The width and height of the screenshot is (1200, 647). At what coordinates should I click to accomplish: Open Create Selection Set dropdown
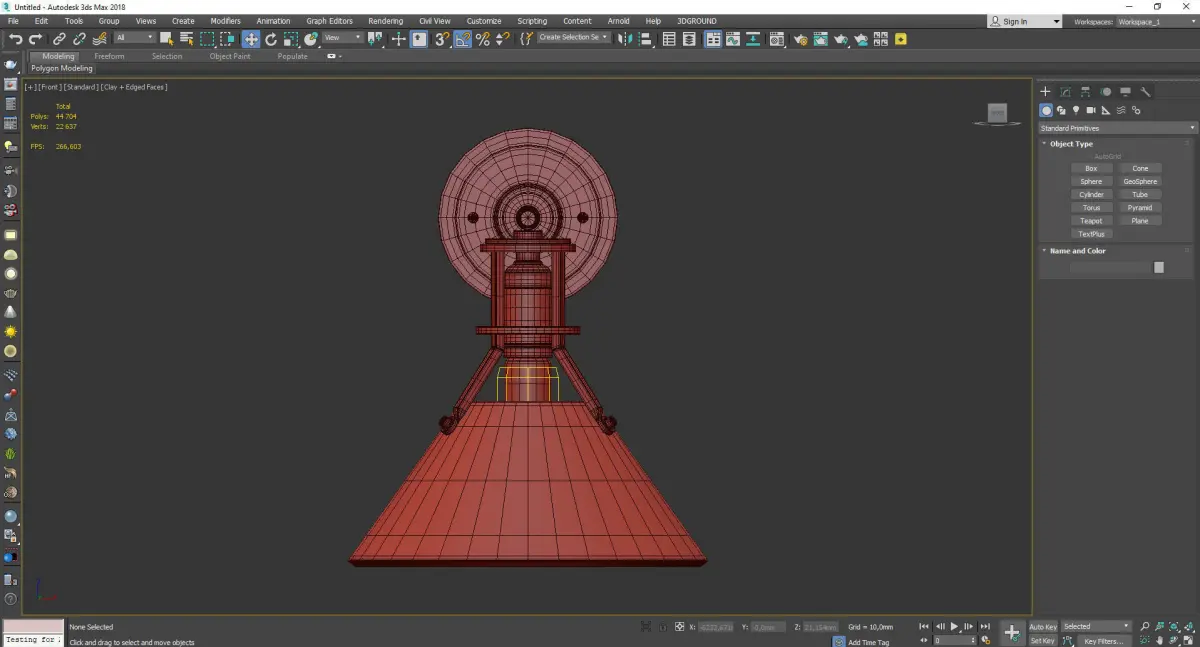click(573, 38)
